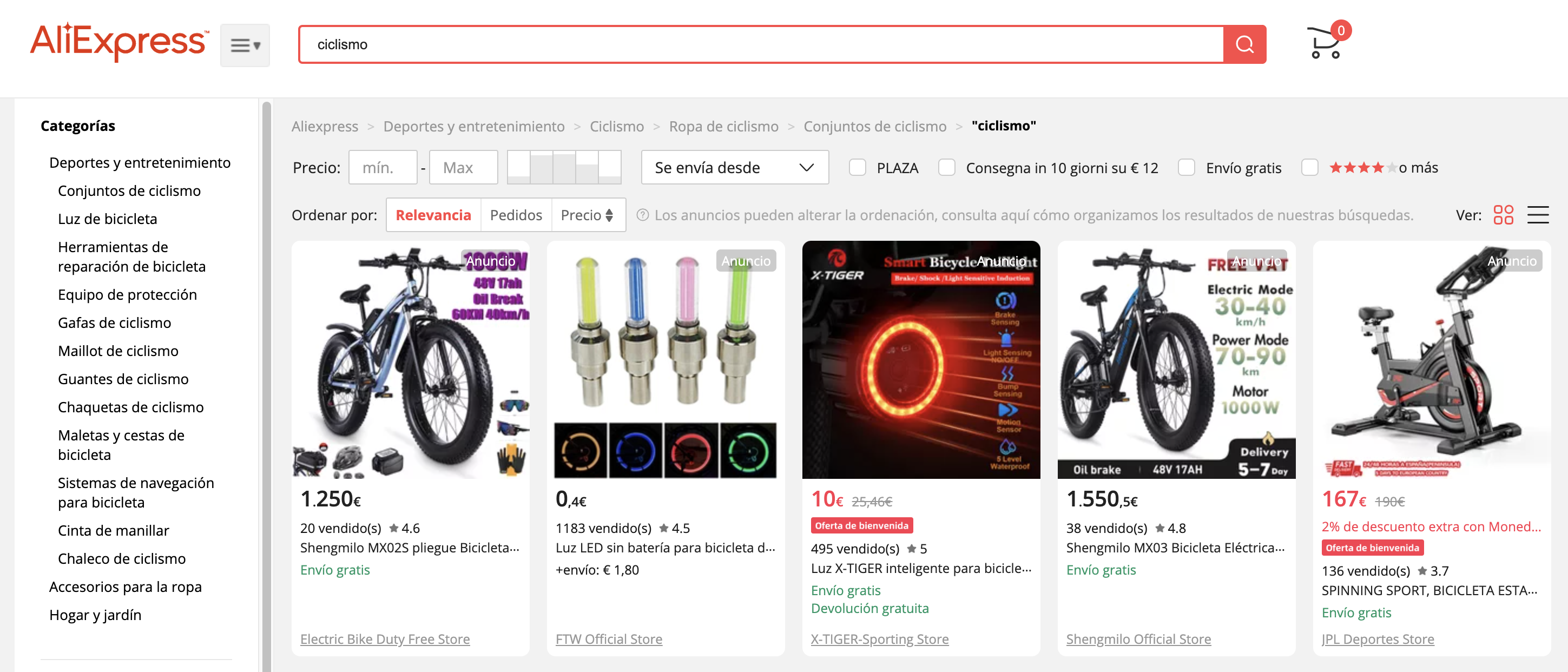Sort results by Pedidos
This screenshot has height=672, width=1568.
click(x=516, y=215)
